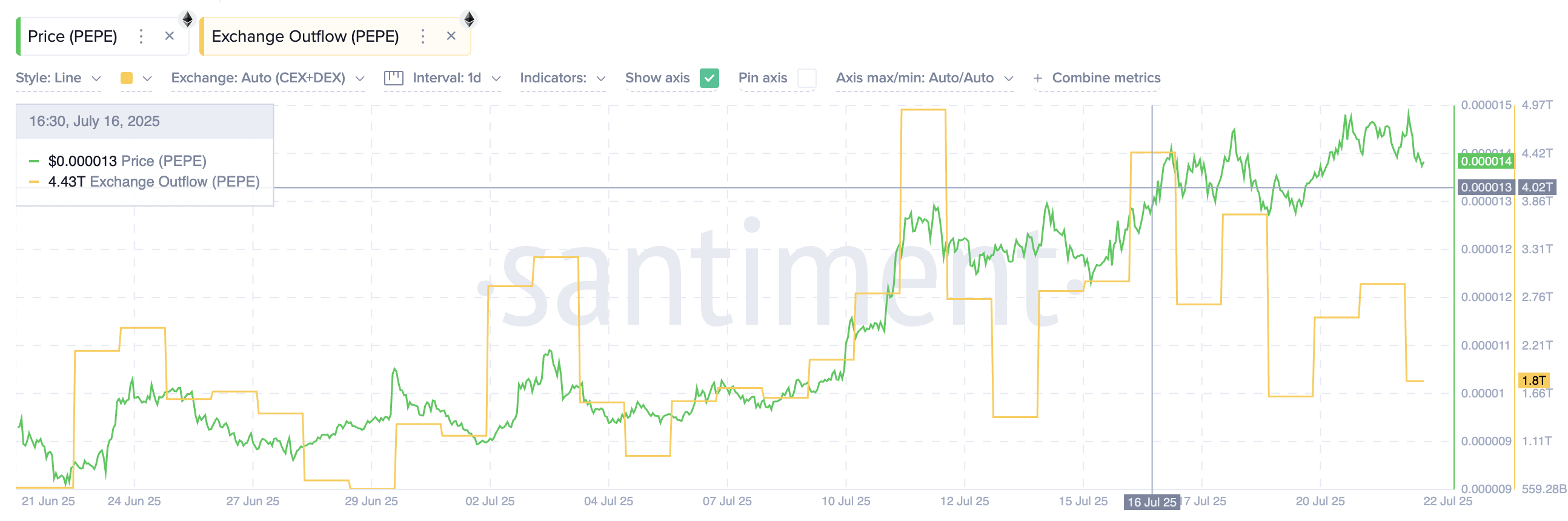Viewport: 1568px width, 521px height.
Task: Open the kebab menu on Price (PEPE) chip
Action: [141, 36]
